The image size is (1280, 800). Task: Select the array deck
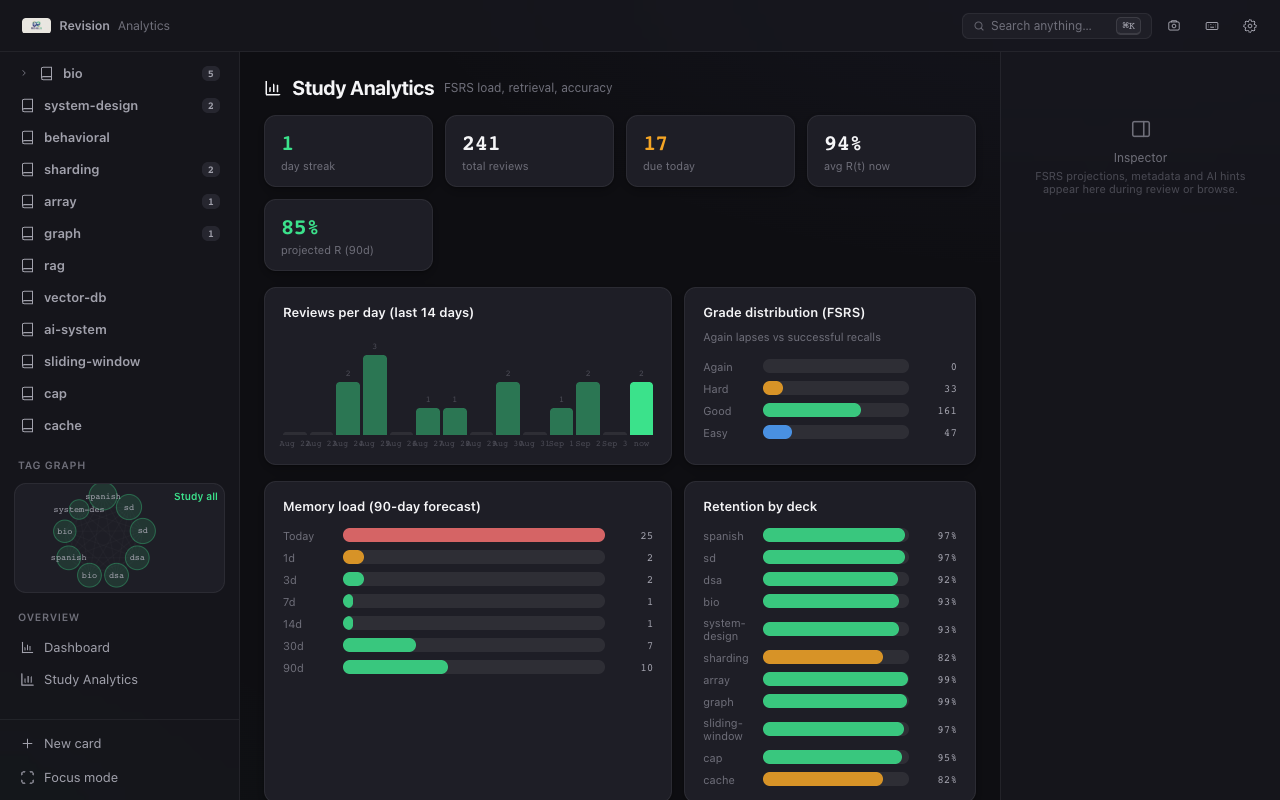pyautogui.click(x=120, y=201)
